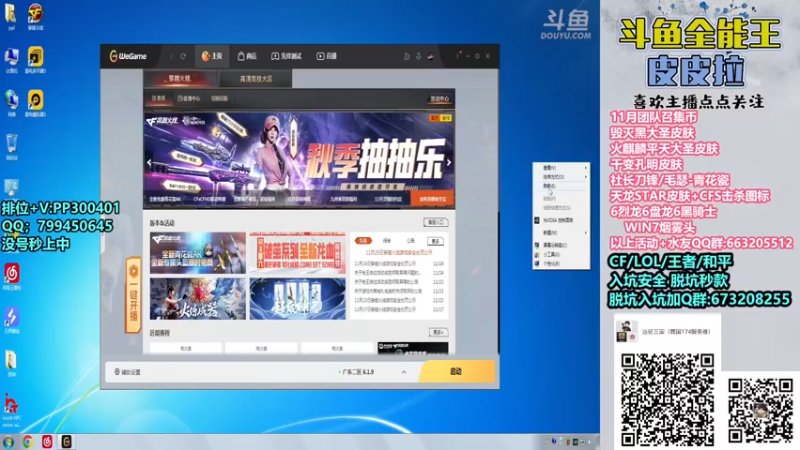Open the NetEase Cloud Music desktop shortcut
800x450 pixels.
click(11, 277)
